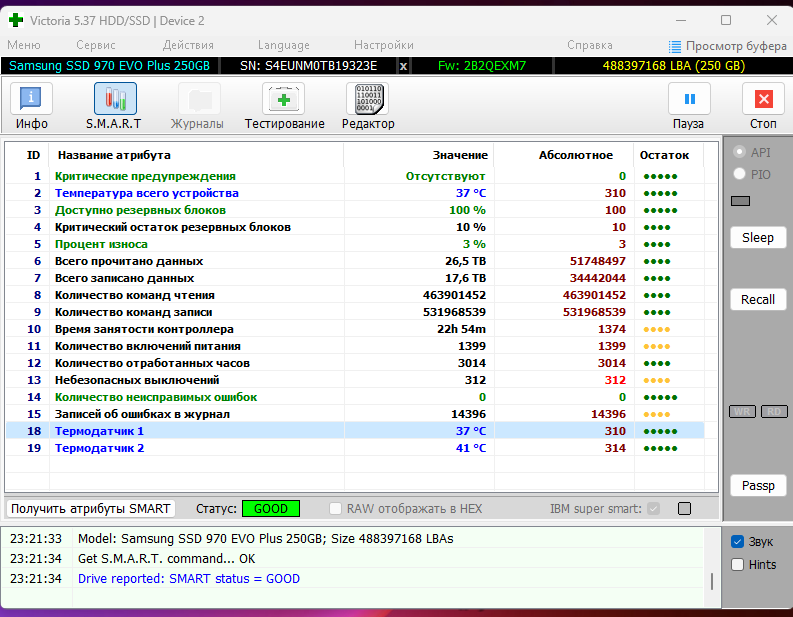Screen dimensions: 793x617
Task: Enable the Hints checkbox
Action: [x=737, y=564]
